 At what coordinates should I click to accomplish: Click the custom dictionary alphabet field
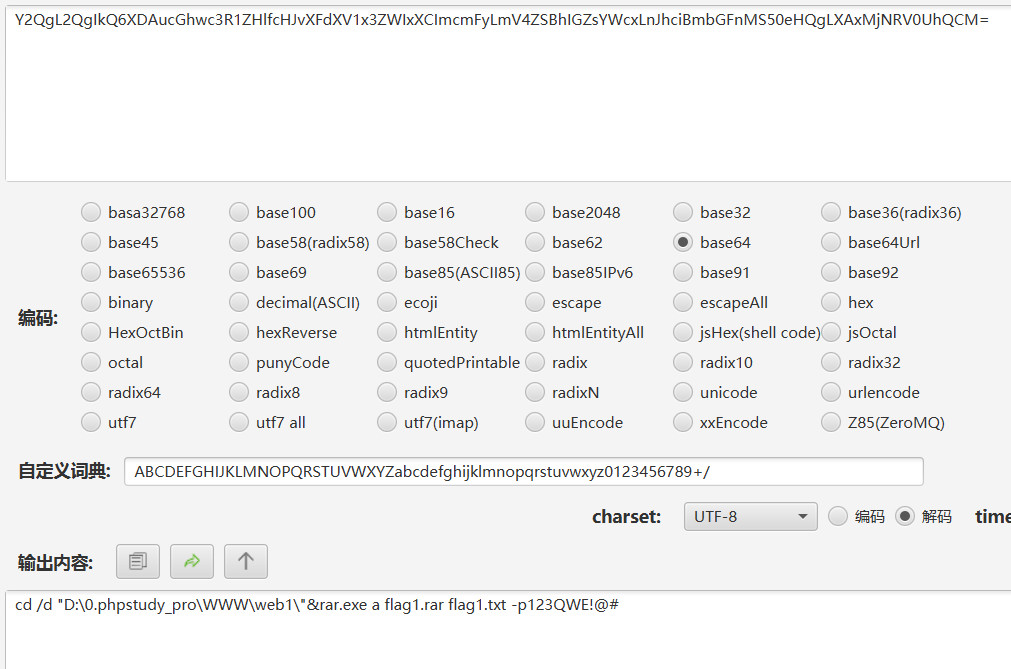click(524, 472)
